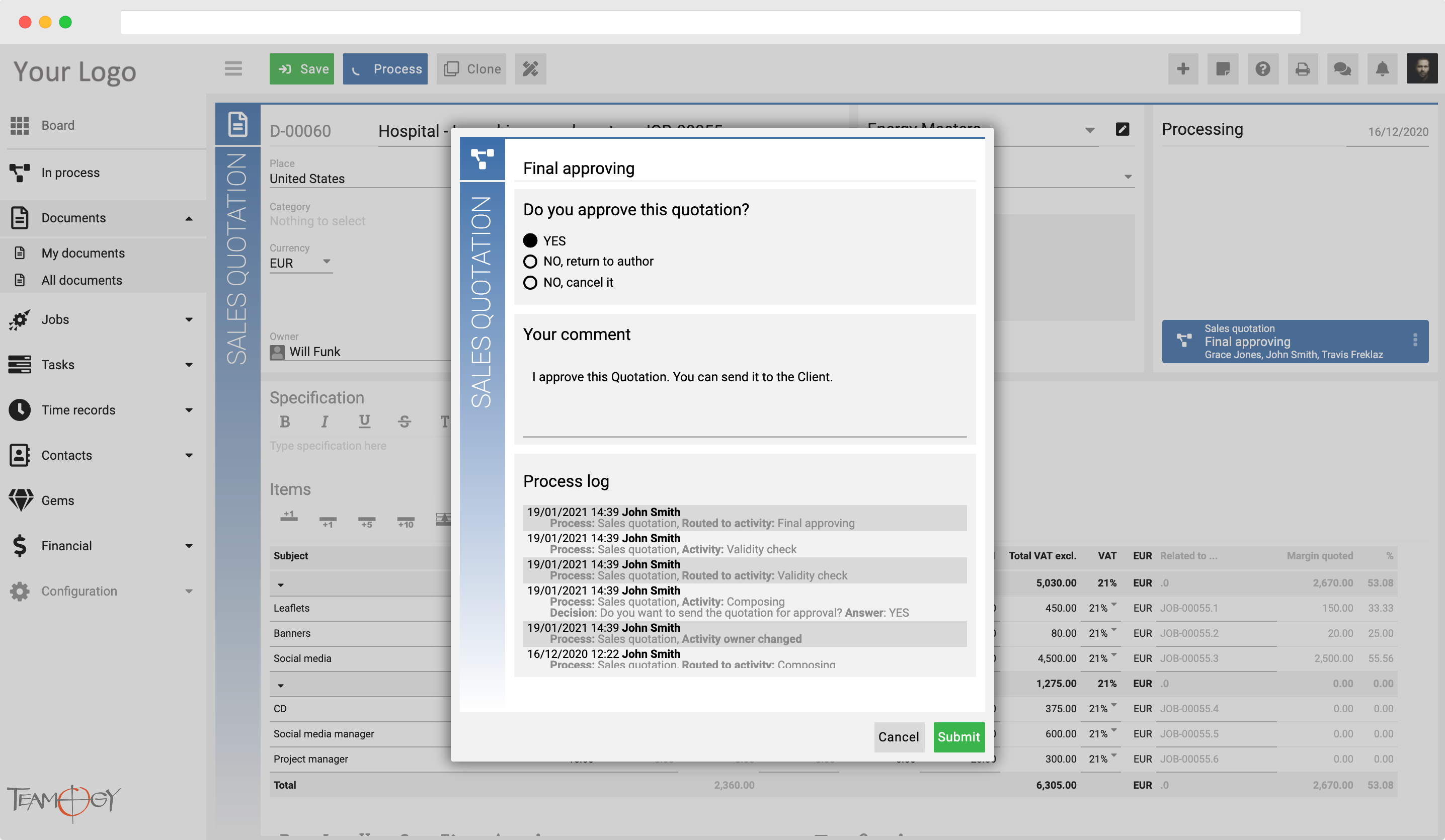The image size is (1445, 840).
Task: Toggle Strikethrough in specification toolbar
Action: [404, 422]
